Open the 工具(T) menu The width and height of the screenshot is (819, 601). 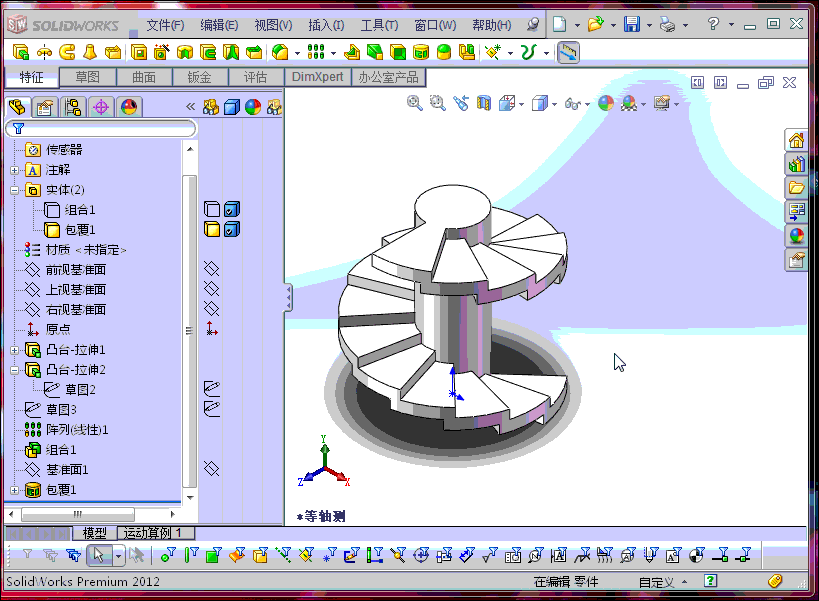point(379,25)
